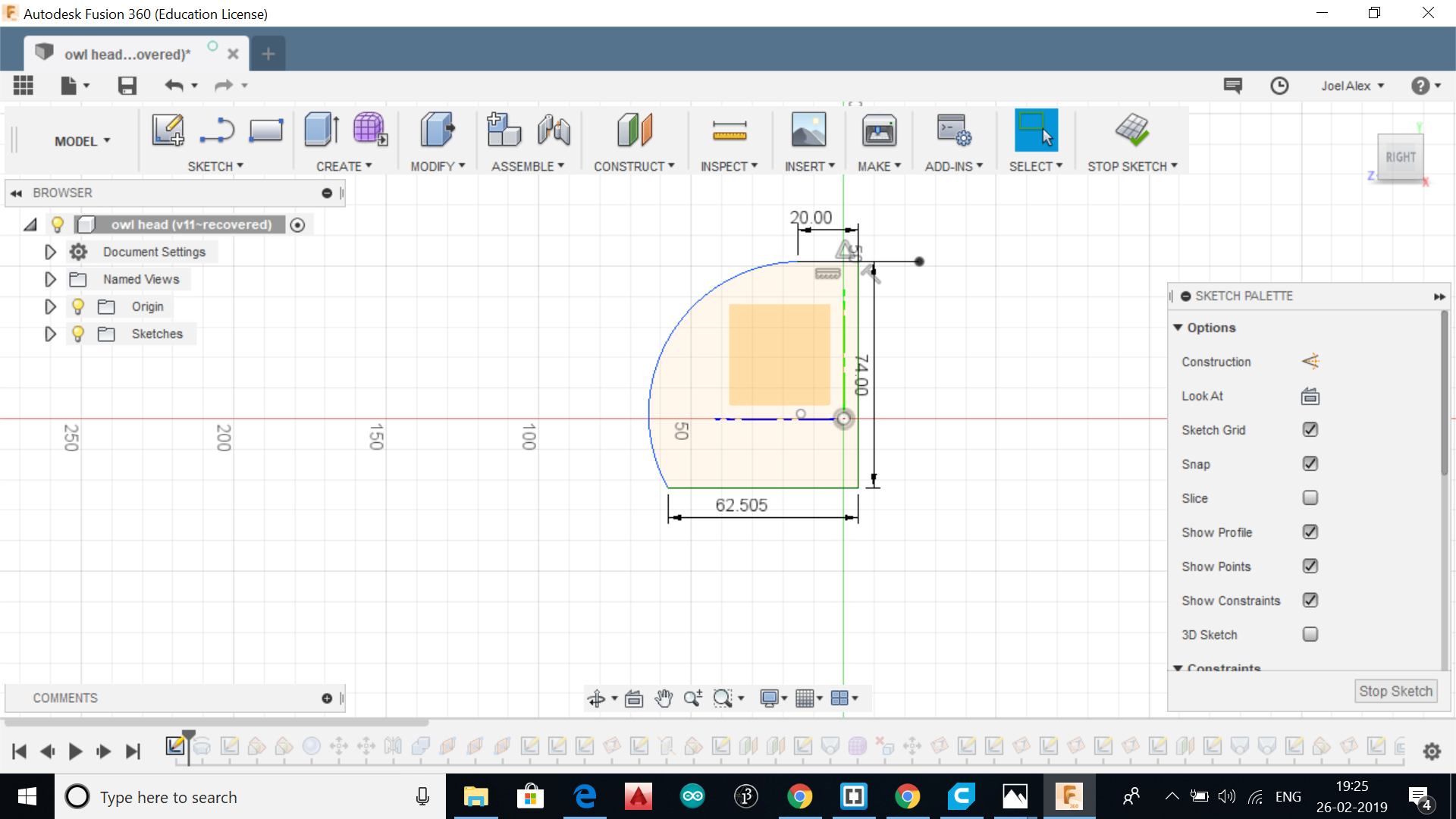Enable the Slice checkbox
The image size is (1456, 819).
pyautogui.click(x=1310, y=498)
